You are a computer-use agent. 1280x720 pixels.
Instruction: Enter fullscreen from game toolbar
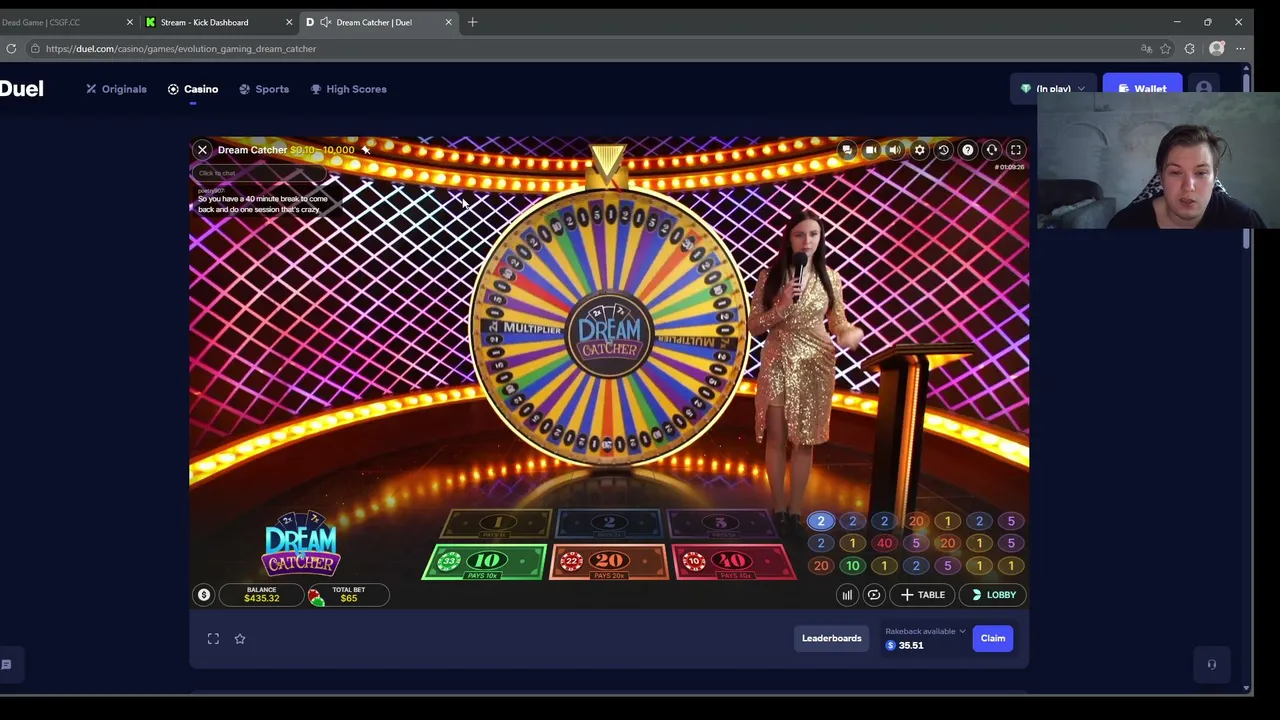[1015, 150]
